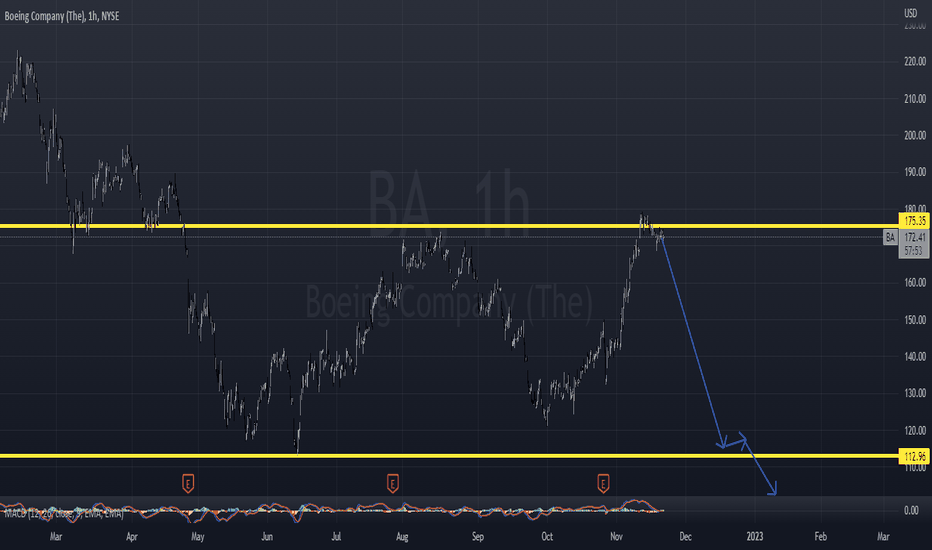The image size is (932, 550).
Task: Click the 140.00 price axis label
Action: tap(915, 357)
